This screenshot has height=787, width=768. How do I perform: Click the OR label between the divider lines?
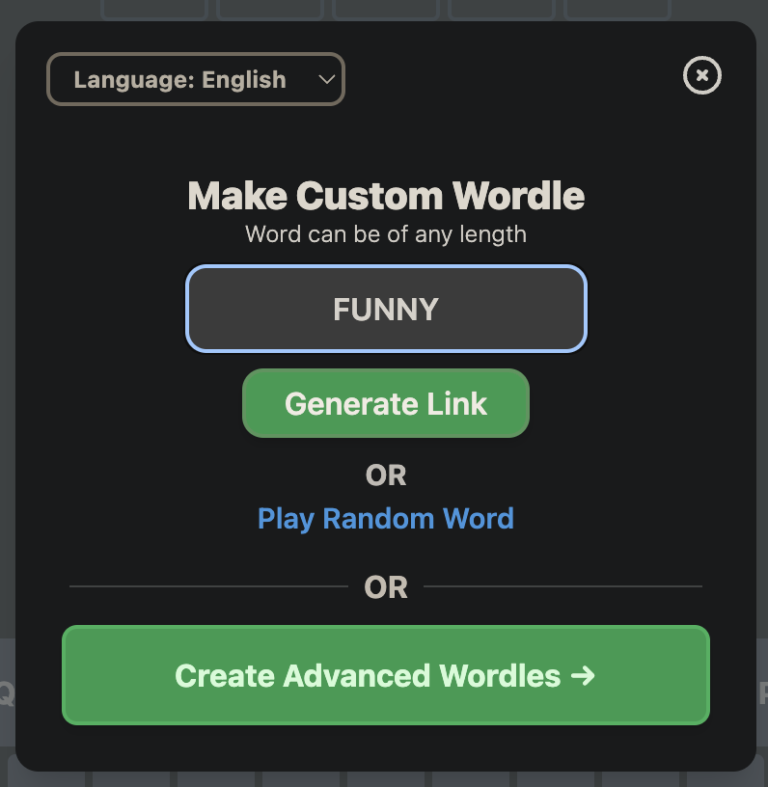(386, 587)
